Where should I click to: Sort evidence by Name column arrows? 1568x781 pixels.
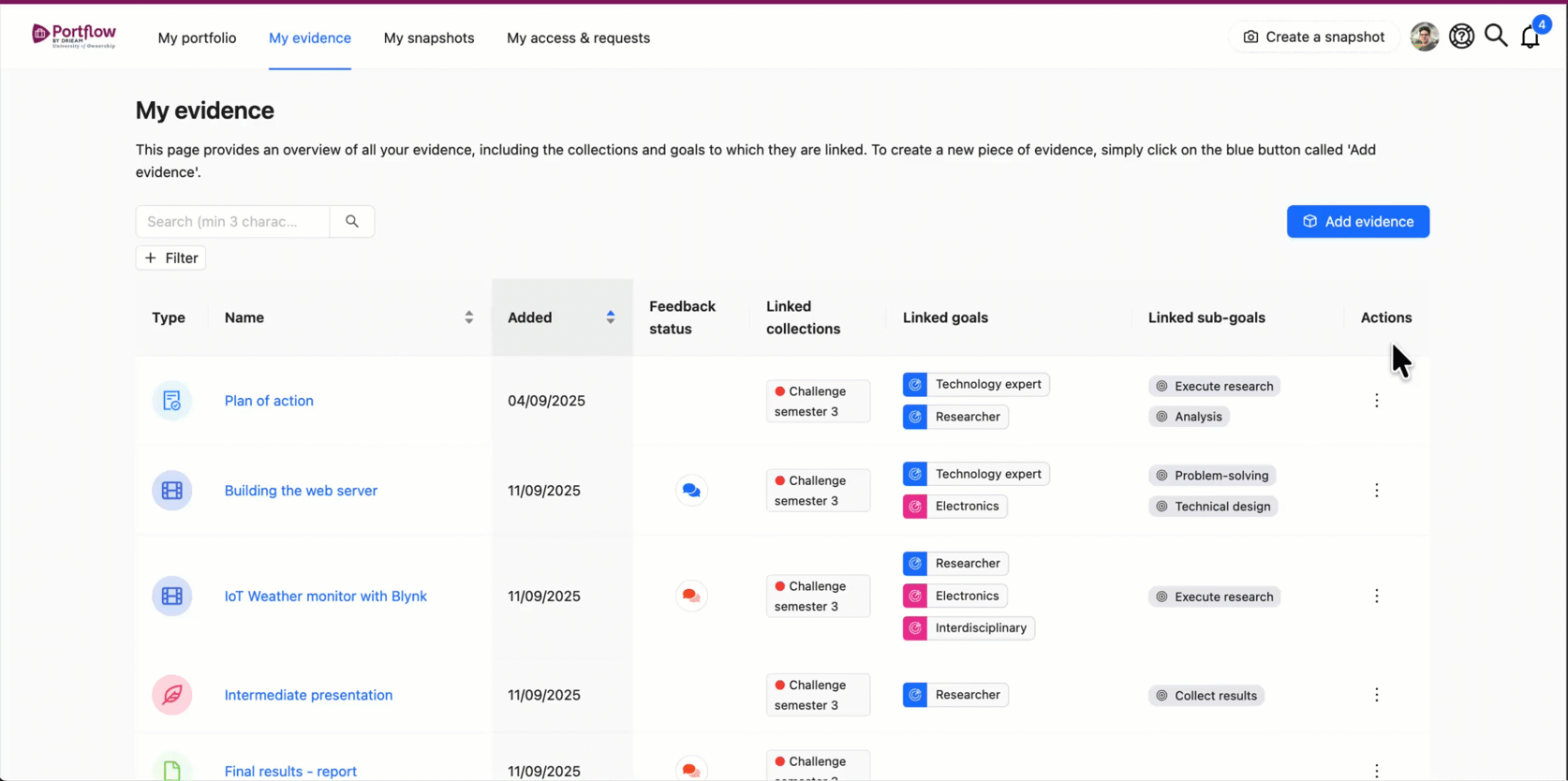[x=469, y=317]
